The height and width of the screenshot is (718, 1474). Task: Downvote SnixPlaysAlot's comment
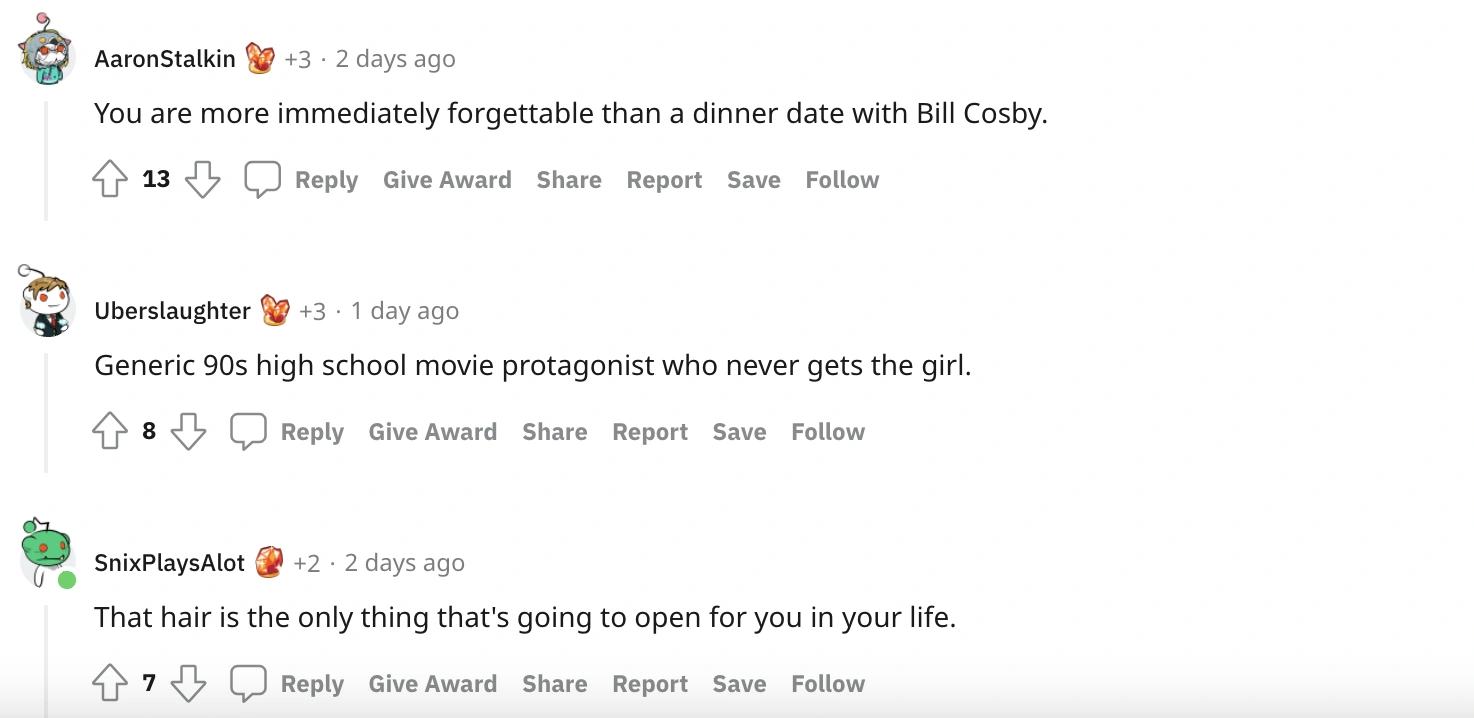(188, 684)
